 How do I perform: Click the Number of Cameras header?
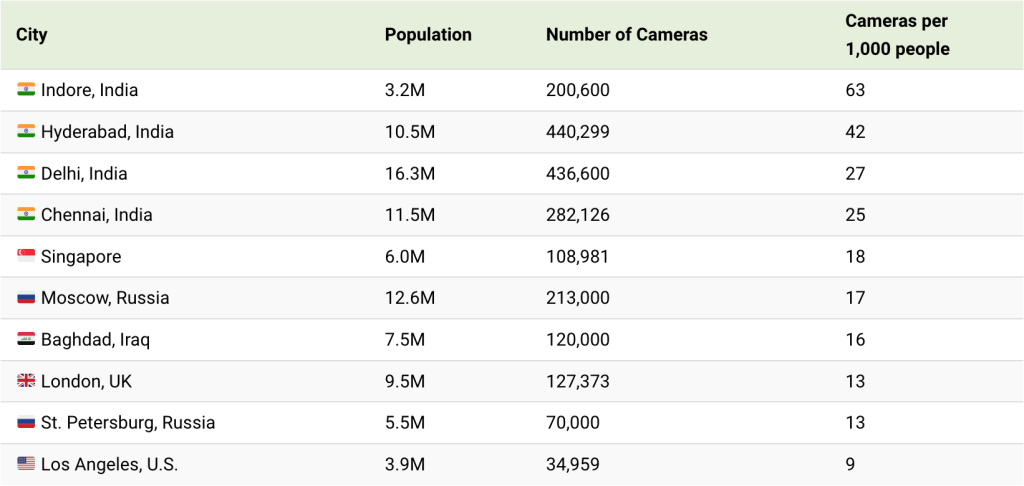[627, 35]
